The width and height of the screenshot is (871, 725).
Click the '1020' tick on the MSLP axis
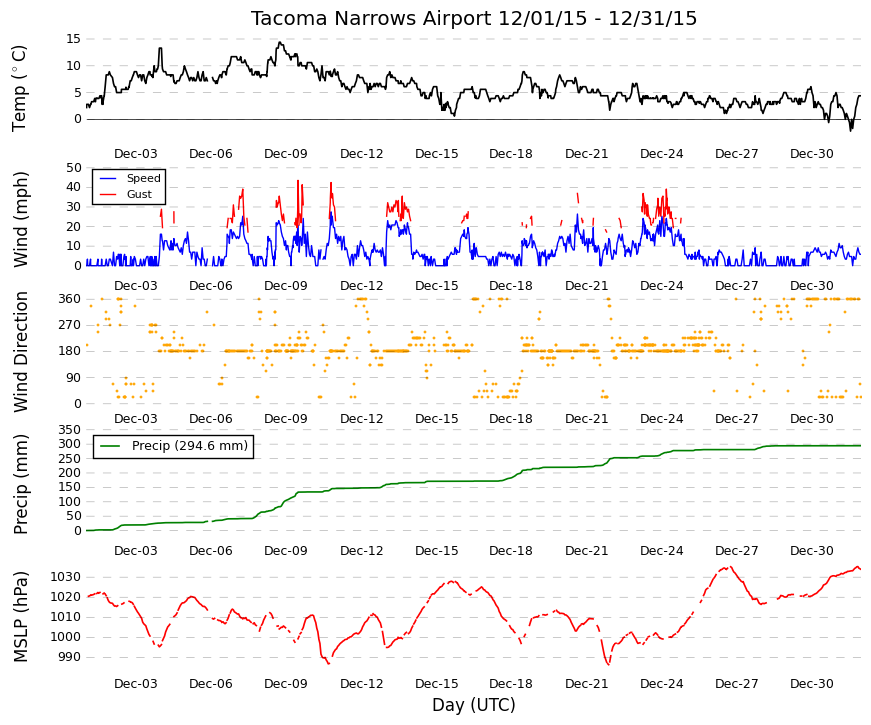tap(66, 597)
